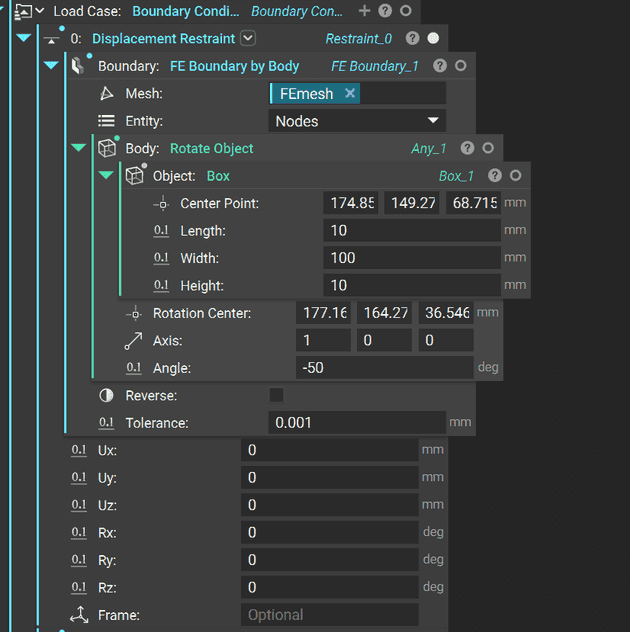Image resolution: width=630 pixels, height=632 pixels.
Task: Click the Angle input field
Action: click(x=385, y=368)
